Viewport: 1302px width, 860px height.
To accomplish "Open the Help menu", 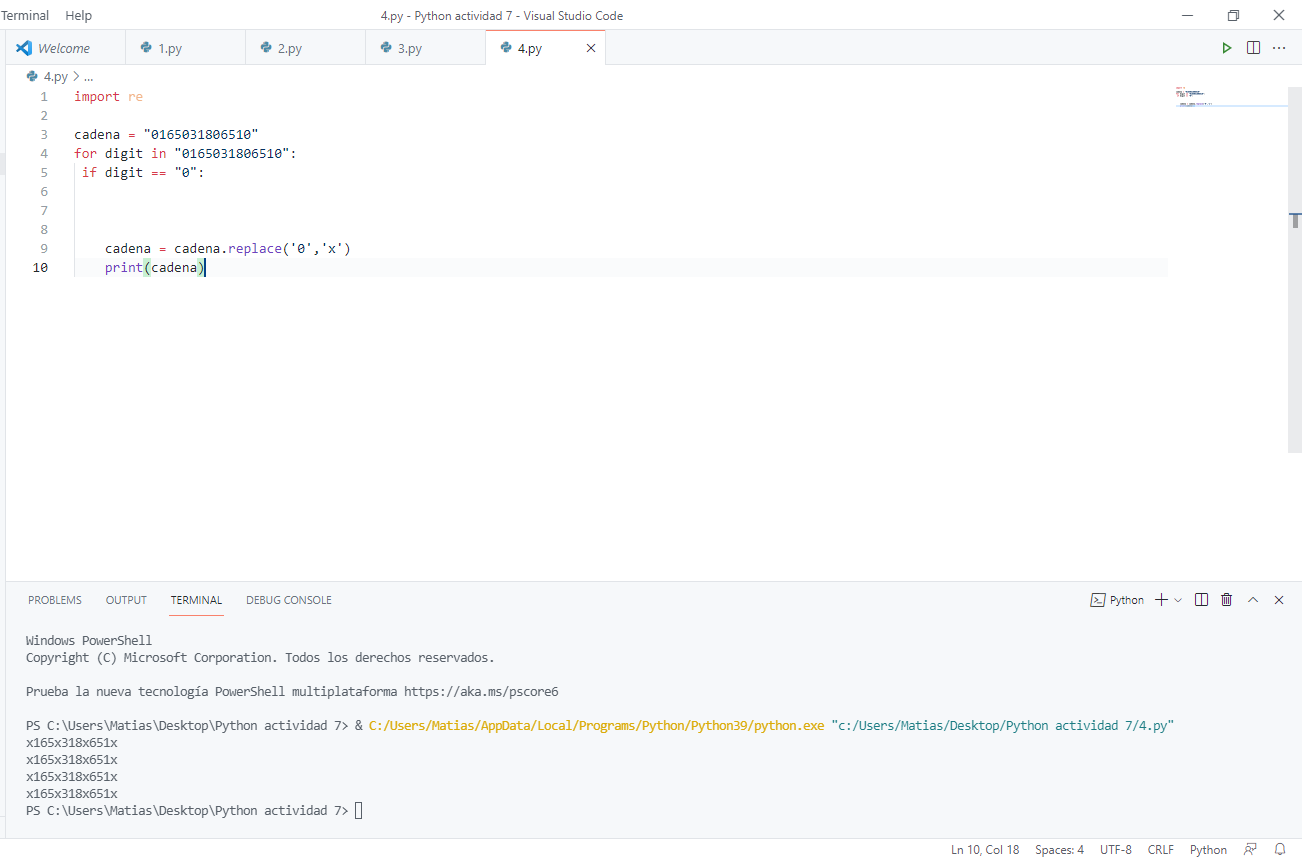I will coord(78,15).
